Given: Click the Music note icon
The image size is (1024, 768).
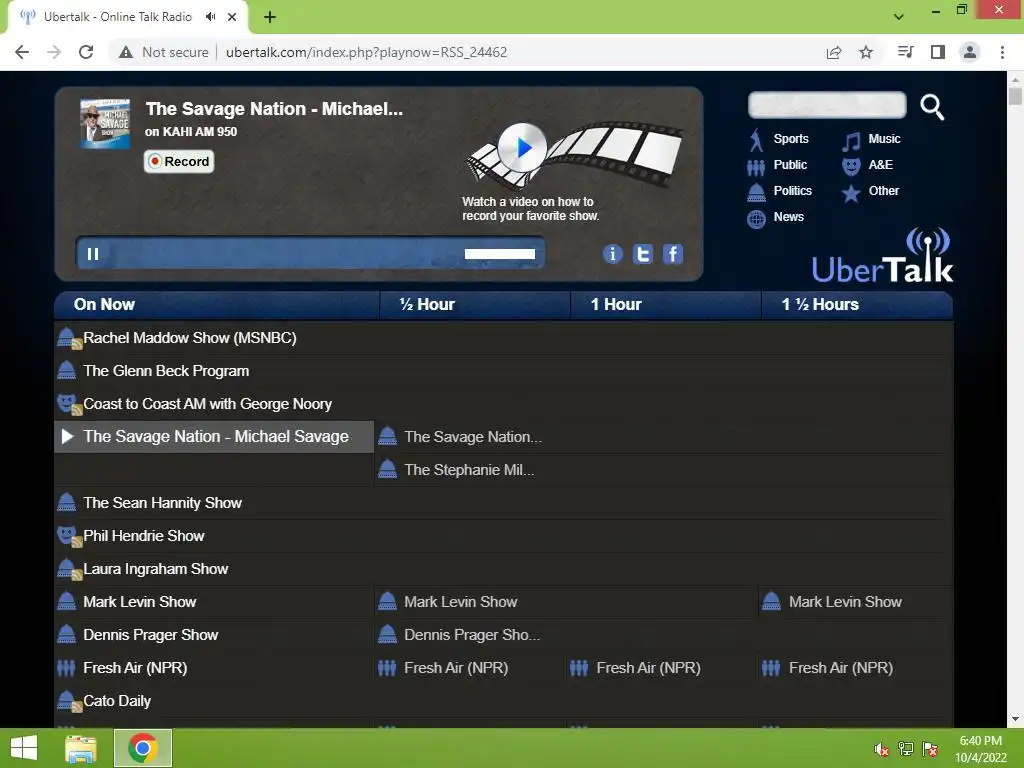Looking at the screenshot, I should [851, 141].
